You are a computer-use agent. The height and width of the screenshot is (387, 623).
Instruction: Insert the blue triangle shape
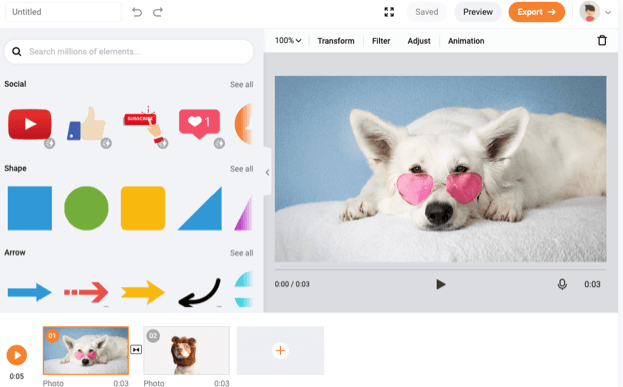200,209
